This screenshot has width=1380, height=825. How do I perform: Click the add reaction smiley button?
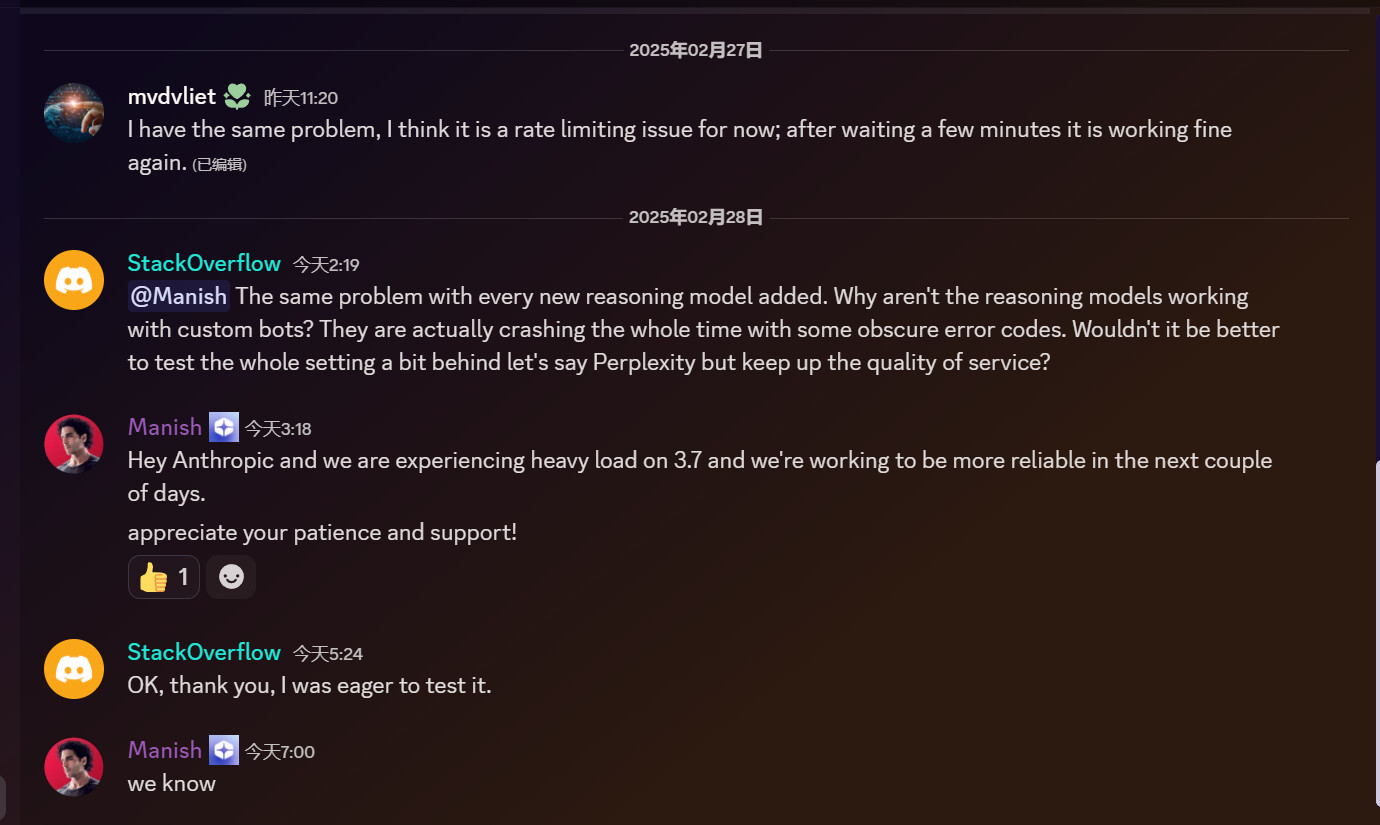tap(231, 577)
